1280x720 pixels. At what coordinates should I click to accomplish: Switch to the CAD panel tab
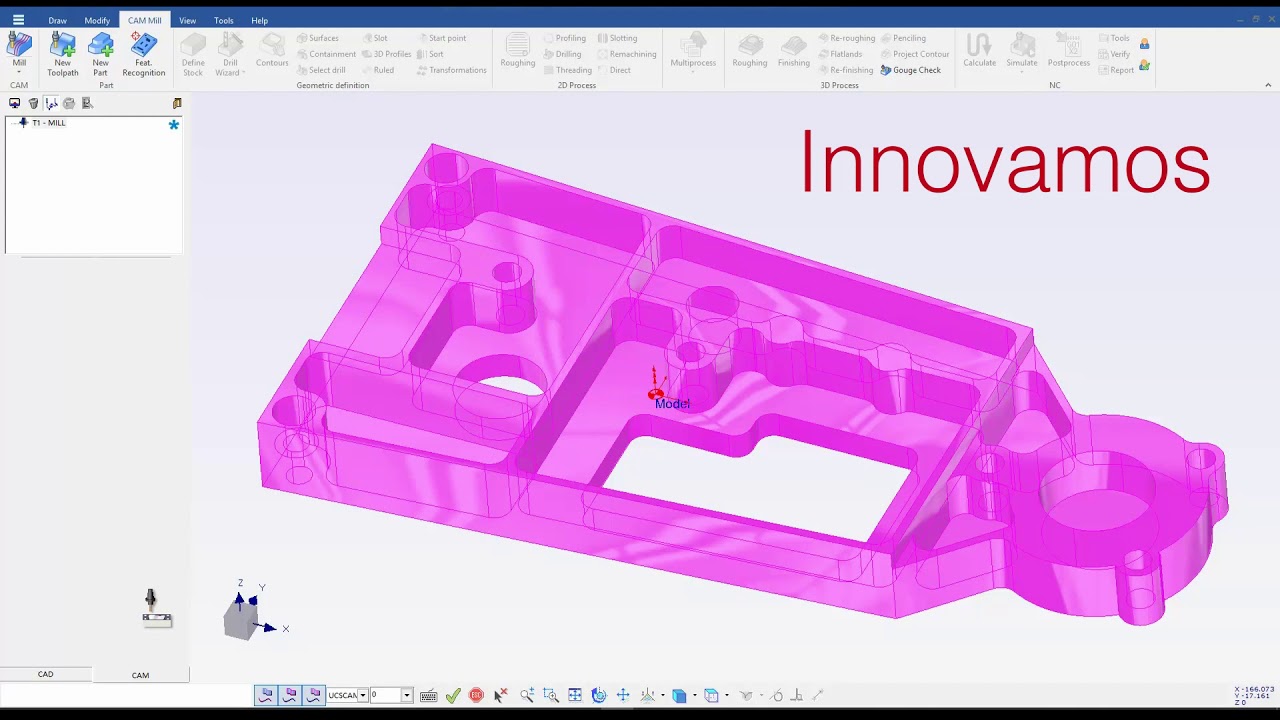46,674
